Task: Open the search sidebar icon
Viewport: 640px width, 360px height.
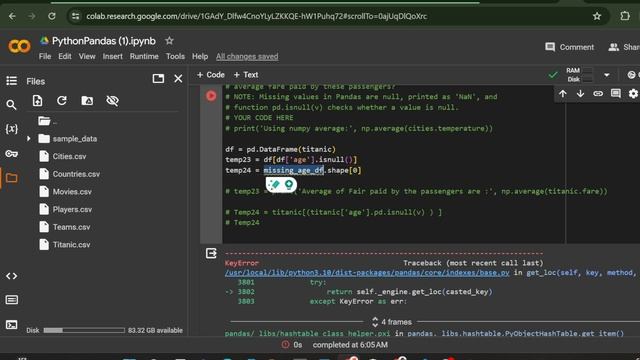Action: [x=11, y=105]
